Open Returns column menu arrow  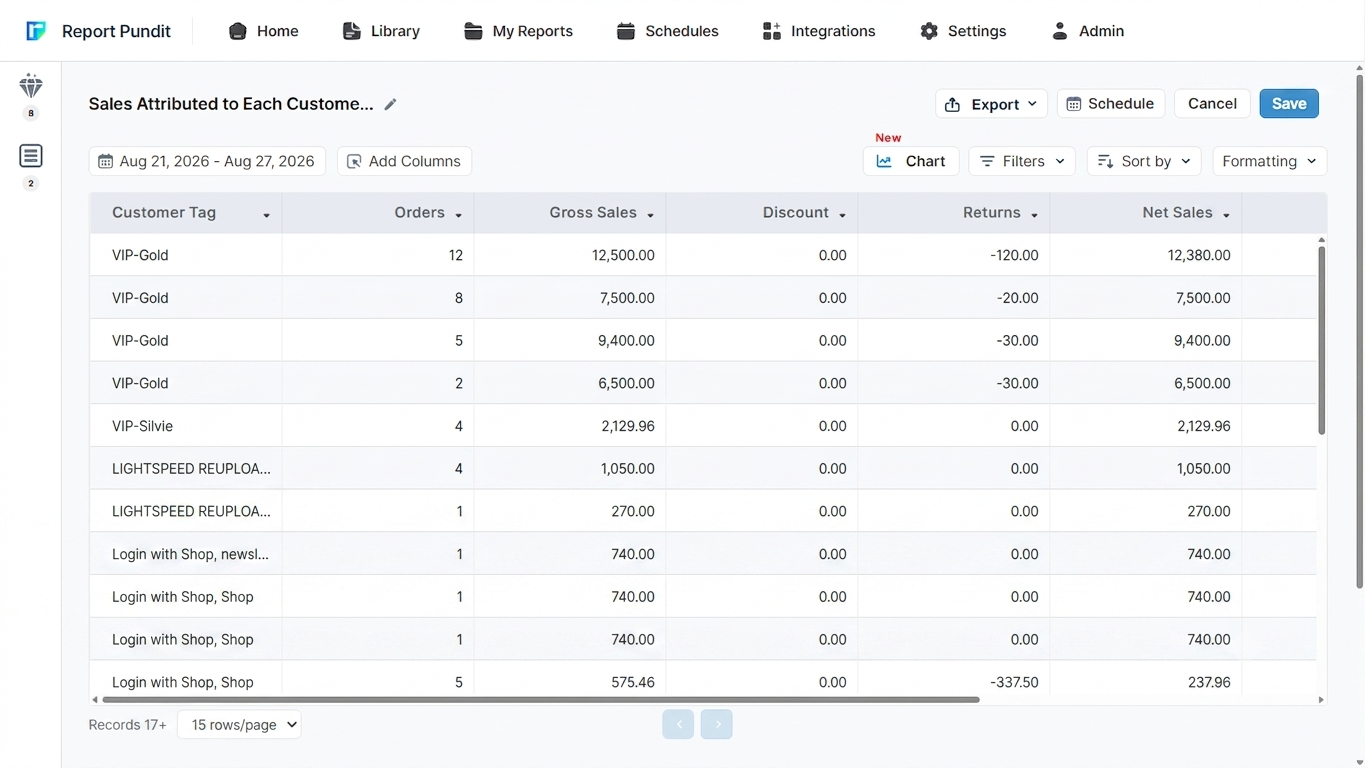click(1035, 215)
